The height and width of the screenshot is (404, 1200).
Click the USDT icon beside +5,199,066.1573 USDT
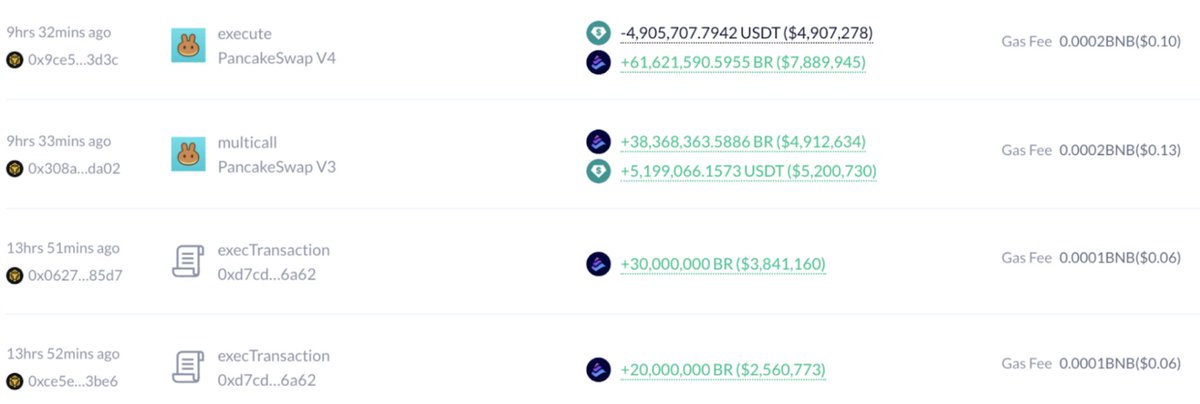(598, 171)
